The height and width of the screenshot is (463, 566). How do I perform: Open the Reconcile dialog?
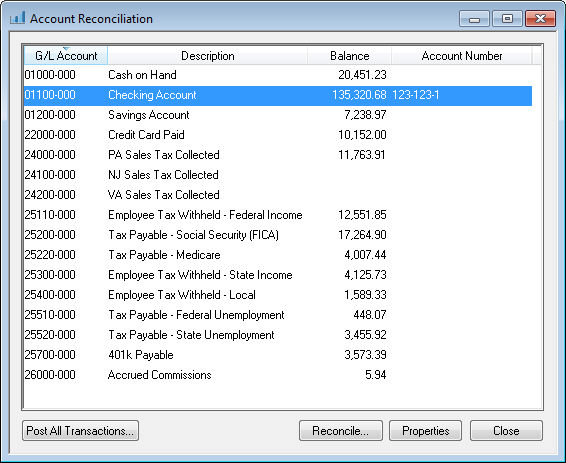340,431
